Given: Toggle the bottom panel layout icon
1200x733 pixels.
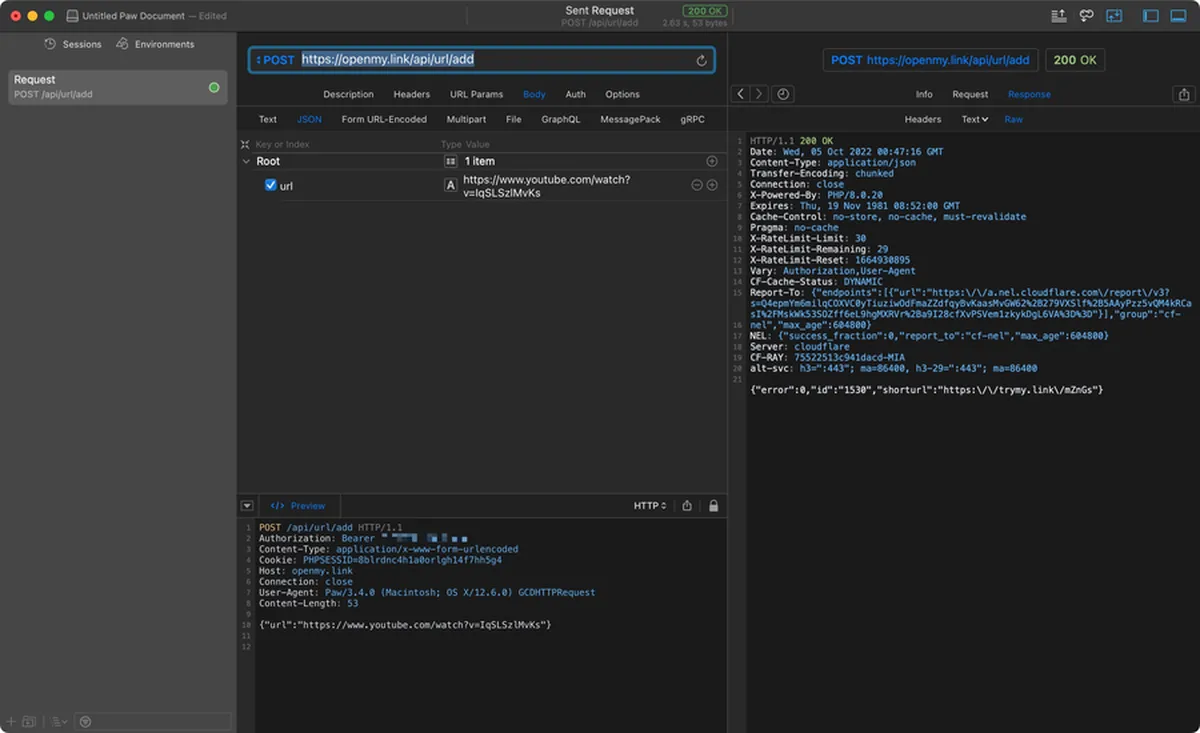Looking at the screenshot, I should (1179, 16).
